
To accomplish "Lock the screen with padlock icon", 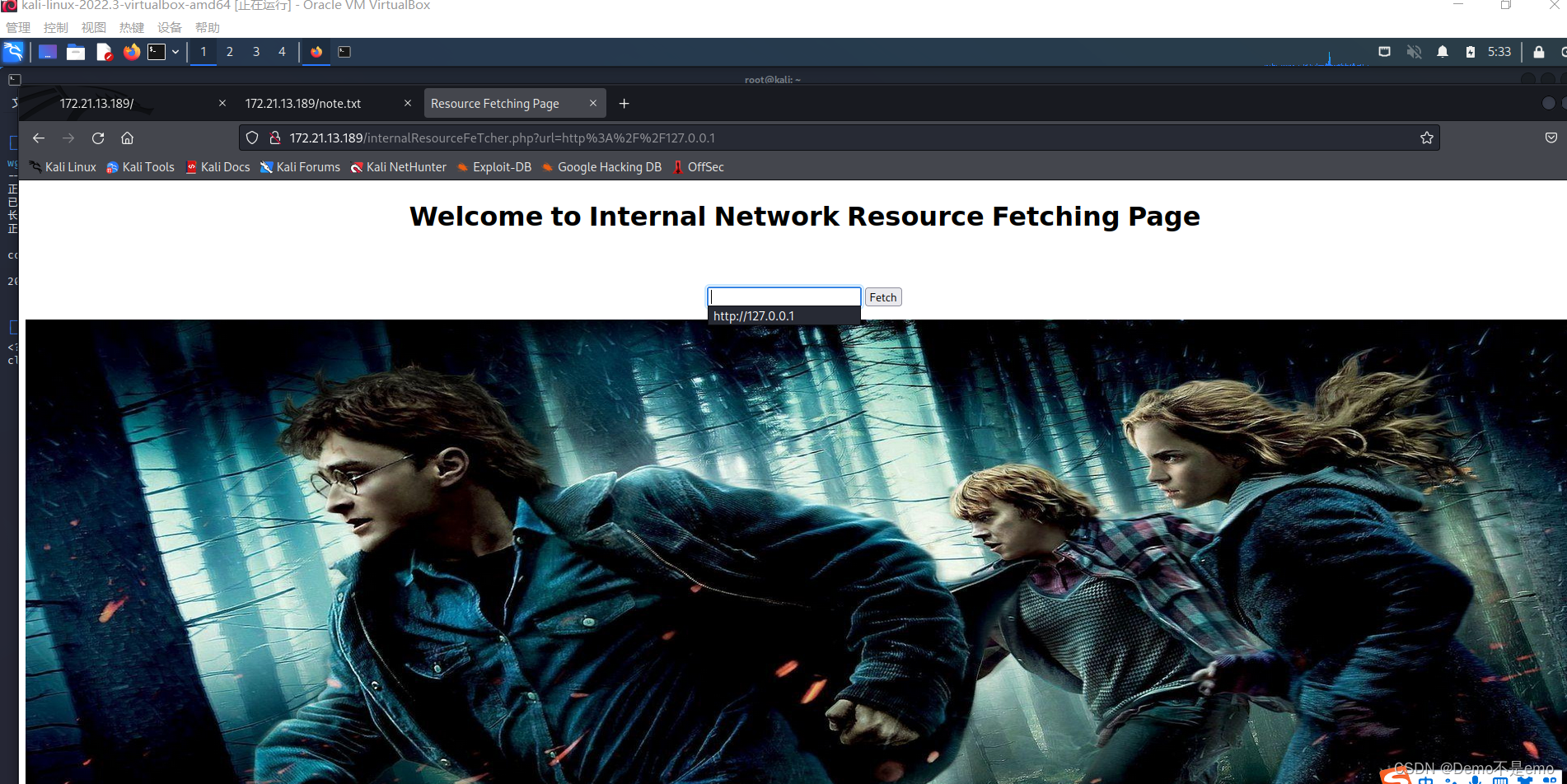I will pyautogui.click(x=1538, y=52).
